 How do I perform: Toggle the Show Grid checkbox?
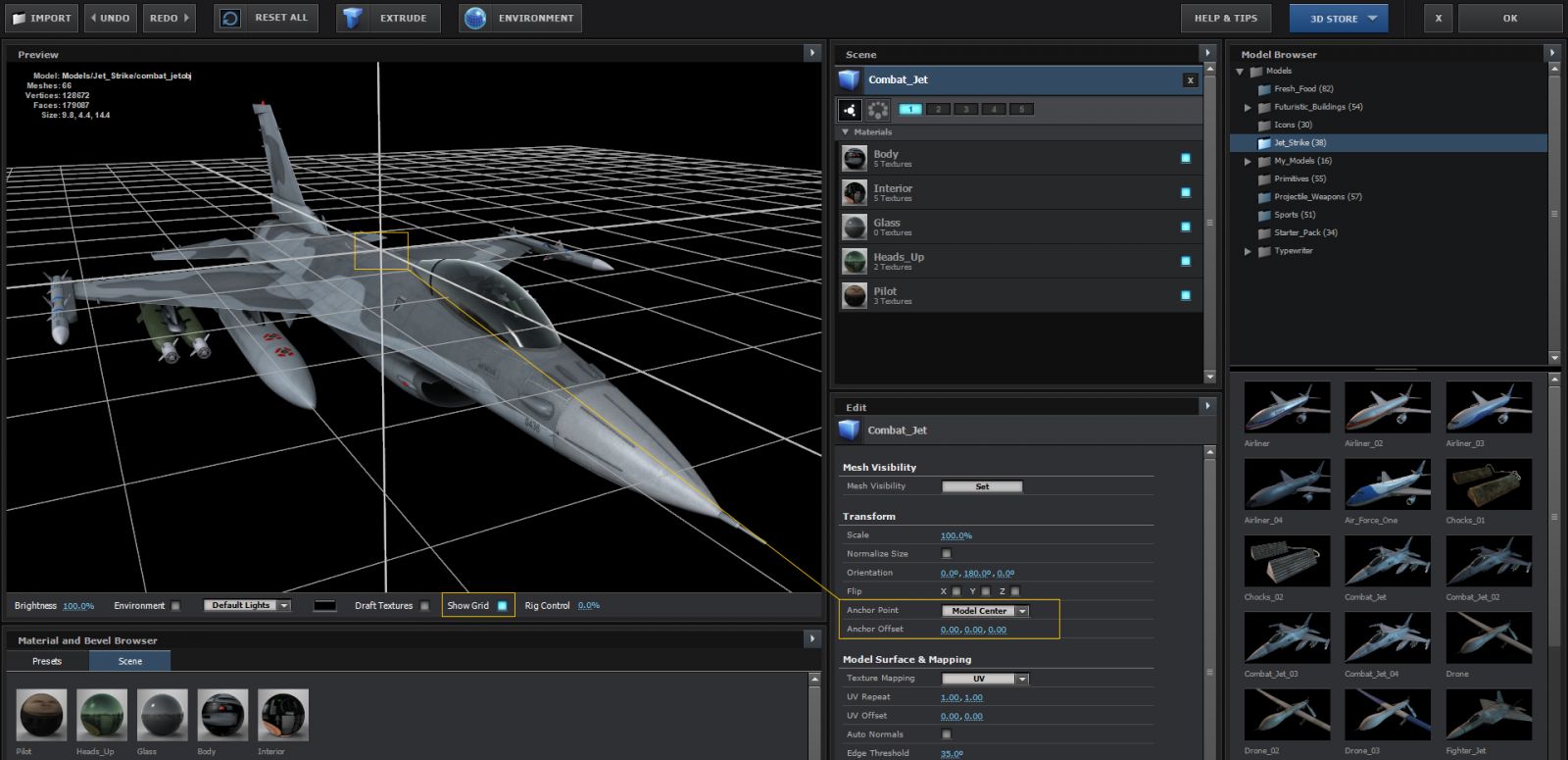point(503,606)
